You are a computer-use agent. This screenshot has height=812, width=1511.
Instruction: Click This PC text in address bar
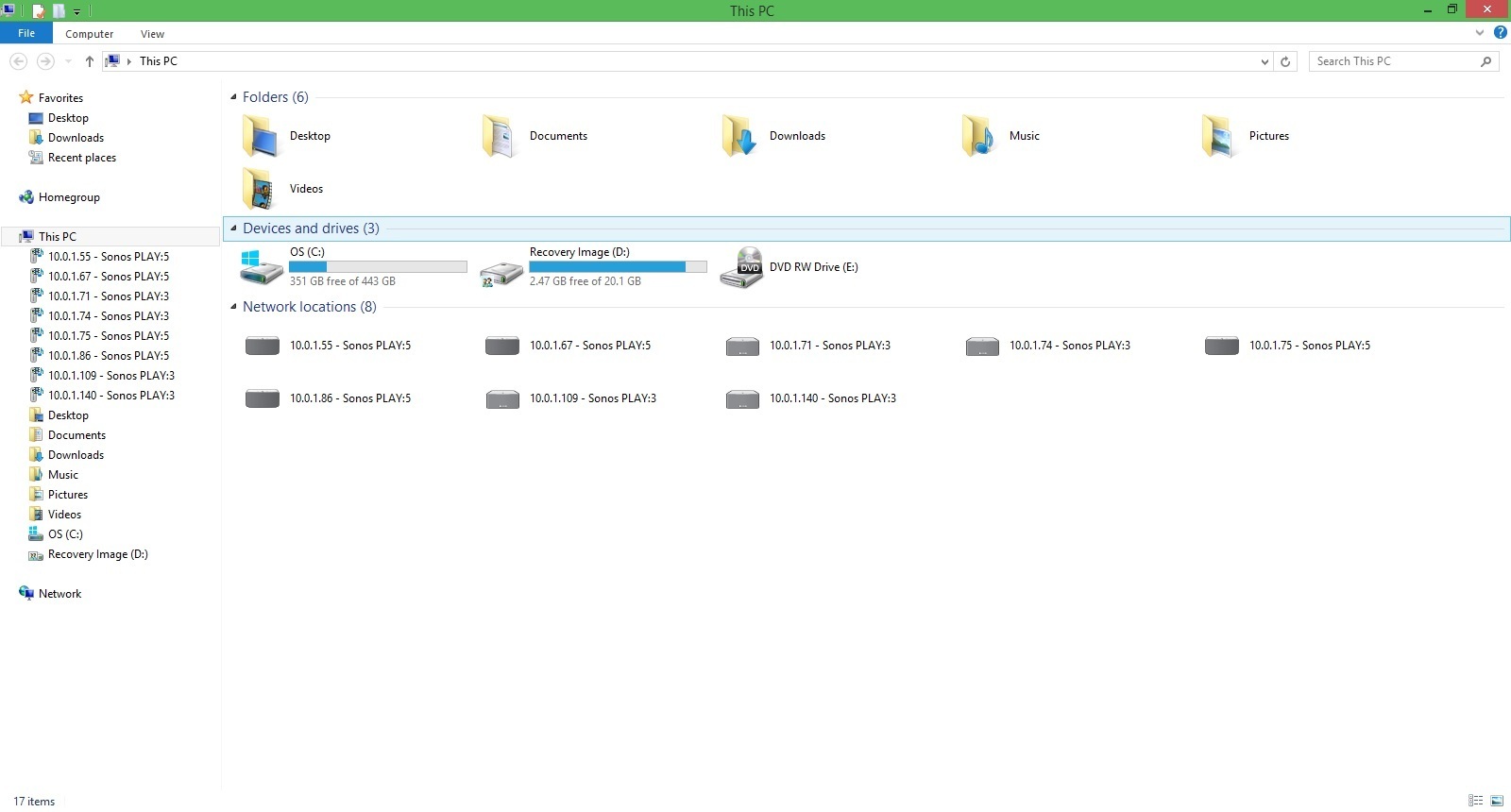(x=159, y=61)
